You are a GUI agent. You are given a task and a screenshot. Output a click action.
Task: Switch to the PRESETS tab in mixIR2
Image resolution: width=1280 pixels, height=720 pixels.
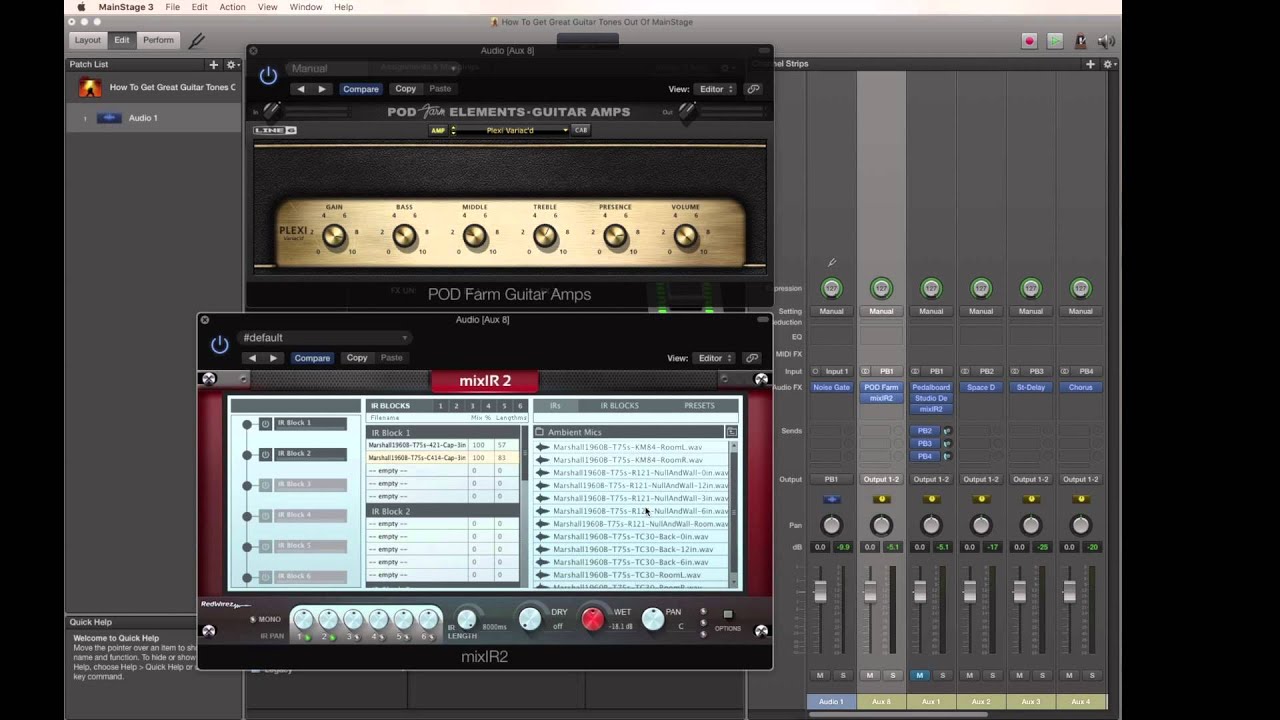(x=699, y=406)
